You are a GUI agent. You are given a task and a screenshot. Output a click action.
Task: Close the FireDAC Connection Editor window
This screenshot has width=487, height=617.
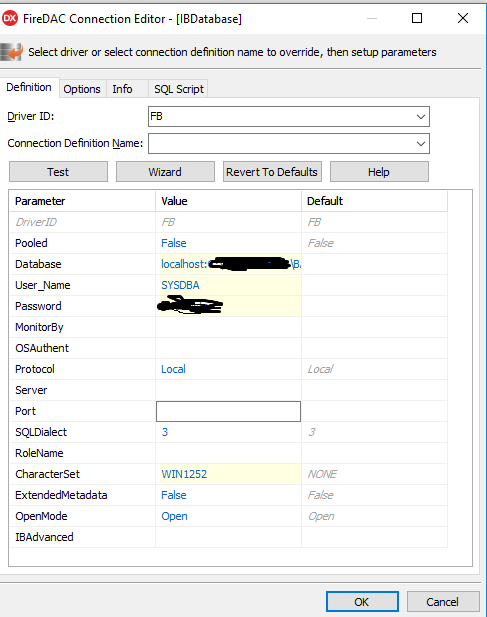click(x=463, y=18)
